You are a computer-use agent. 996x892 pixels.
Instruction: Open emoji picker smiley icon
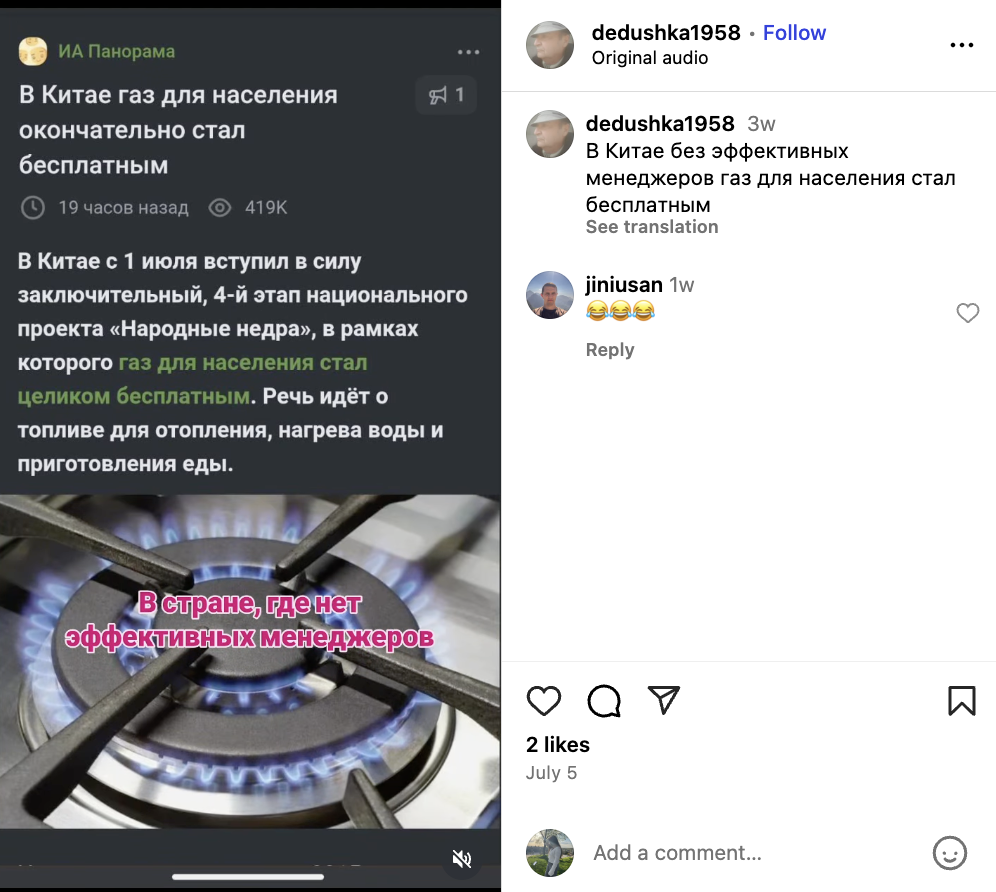[950, 853]
